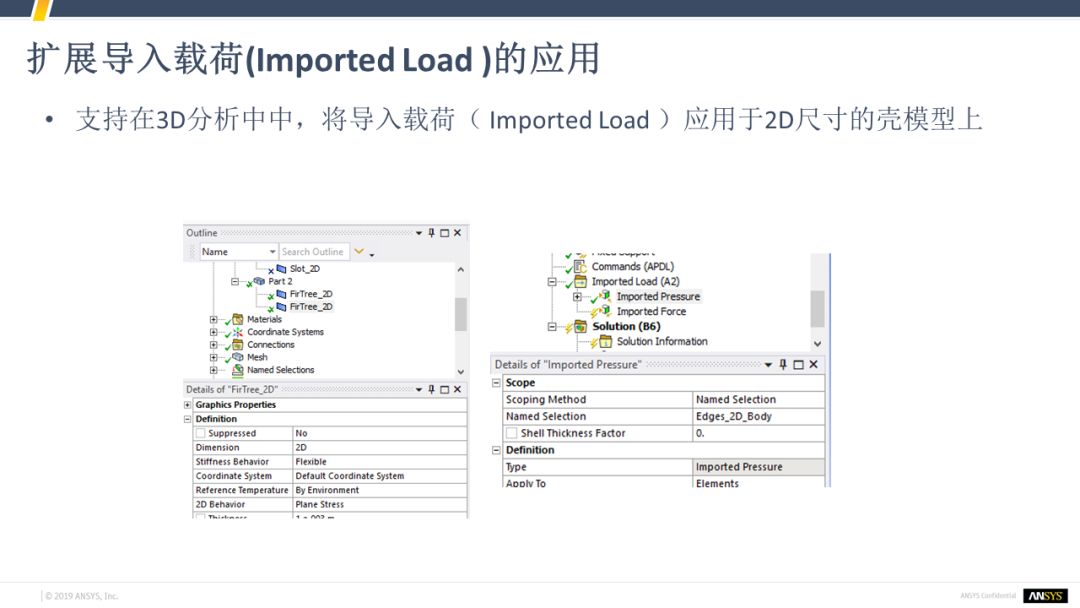Screen dimensions: 1080x608
Task: Collapse the Part 2 tree node
Action: pyautogui.click(x=236, y=282)
